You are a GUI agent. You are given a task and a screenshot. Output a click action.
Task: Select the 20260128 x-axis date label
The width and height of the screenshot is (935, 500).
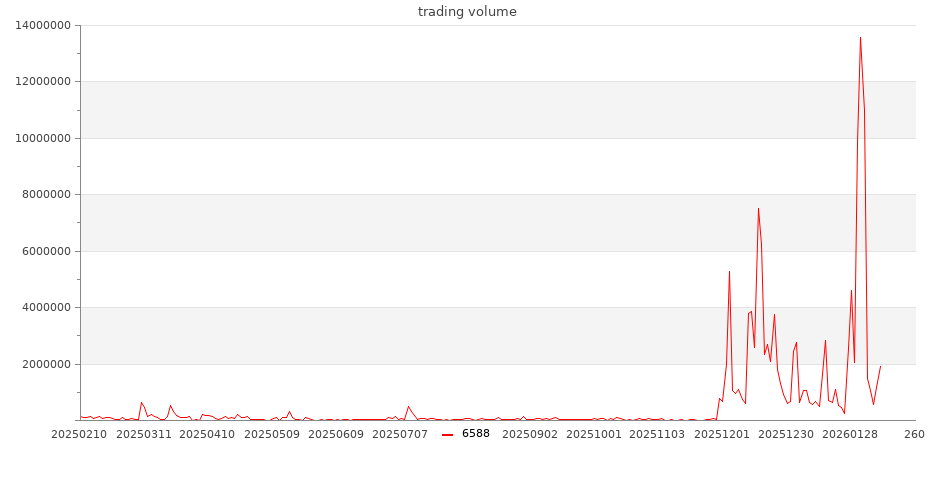click(850, 434)
